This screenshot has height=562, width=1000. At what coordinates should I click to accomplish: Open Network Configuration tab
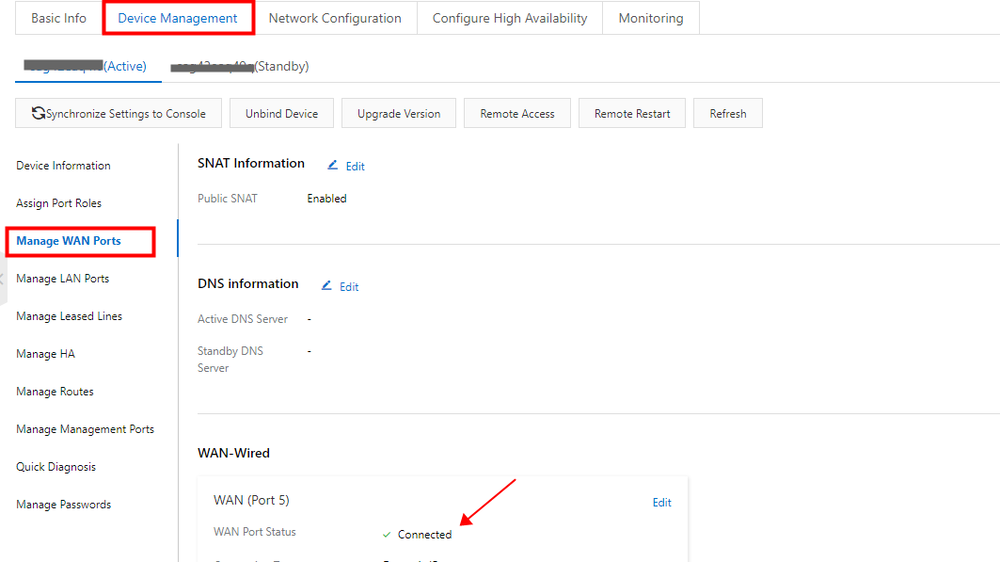coord(335,18)
